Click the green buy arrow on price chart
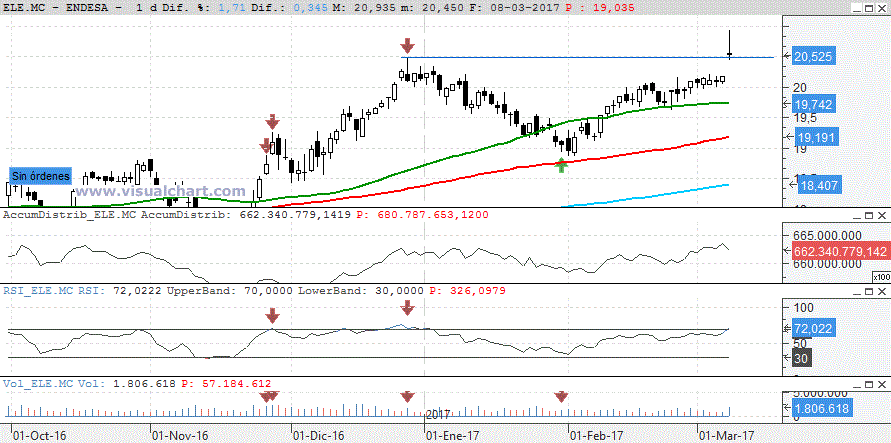 click(561, 165)
